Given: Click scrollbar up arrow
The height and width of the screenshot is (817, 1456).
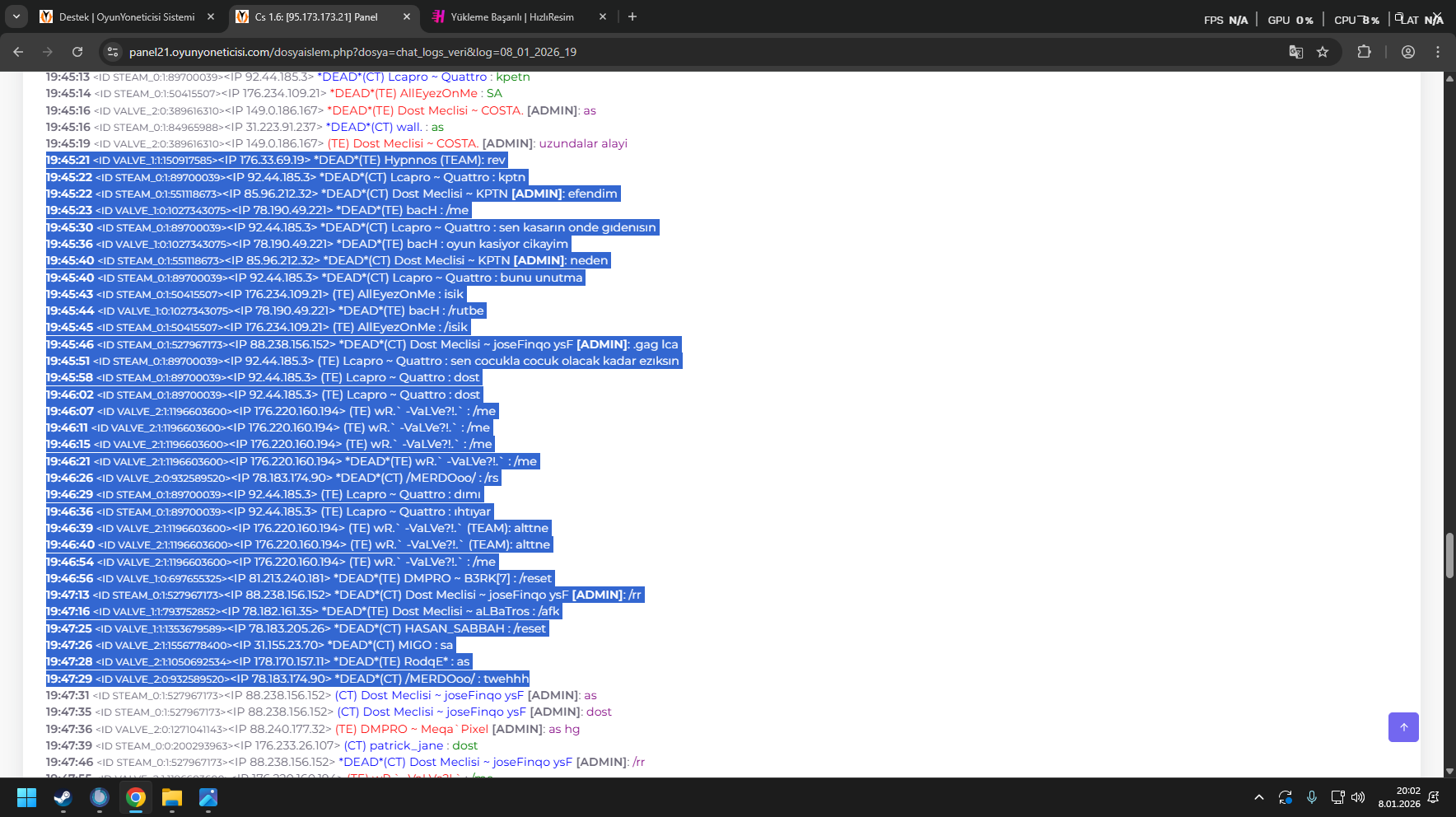Looking at the screenshot, I should coord(1449,78).
